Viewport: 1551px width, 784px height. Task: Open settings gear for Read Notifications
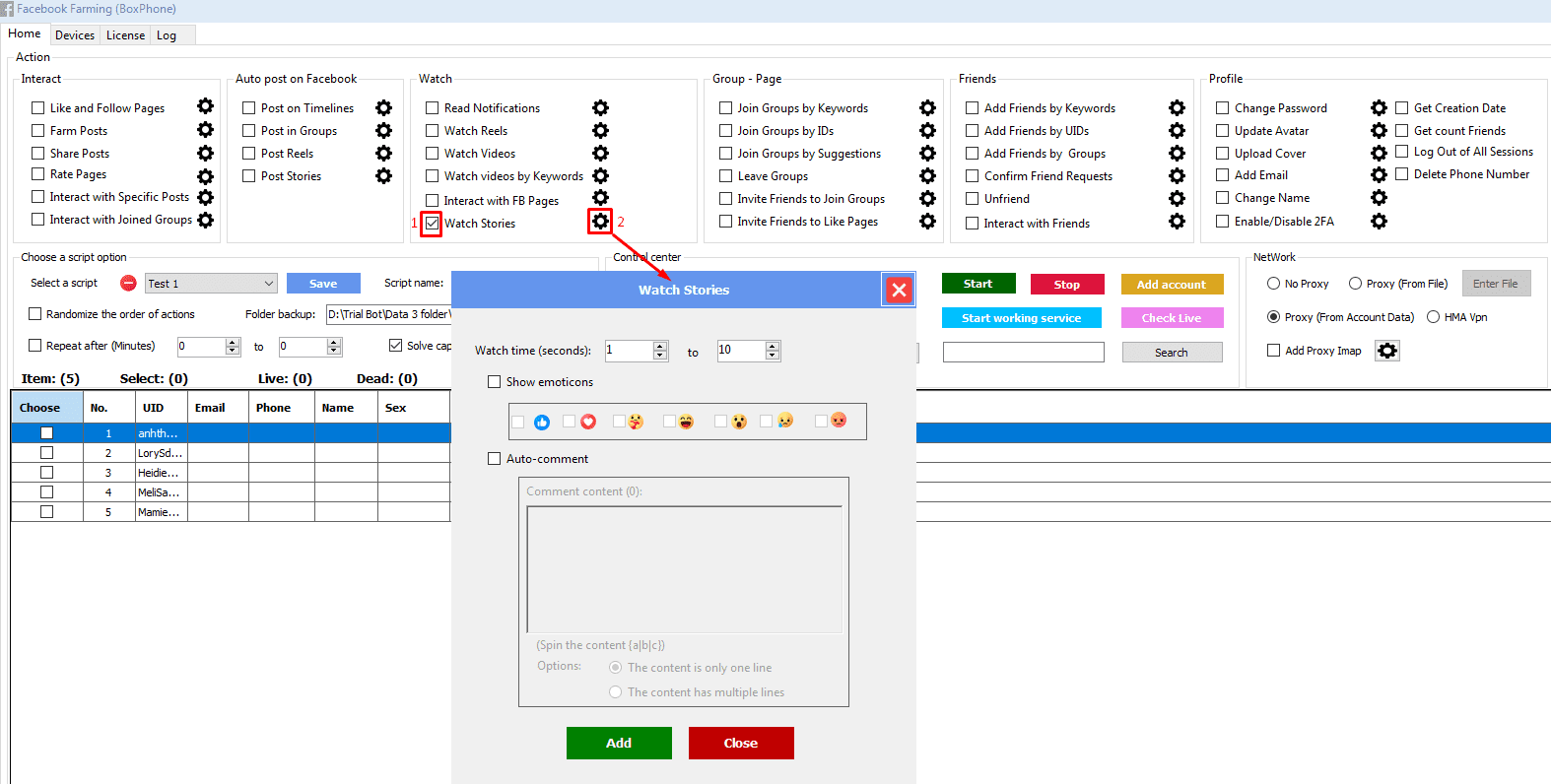(600, 107)
